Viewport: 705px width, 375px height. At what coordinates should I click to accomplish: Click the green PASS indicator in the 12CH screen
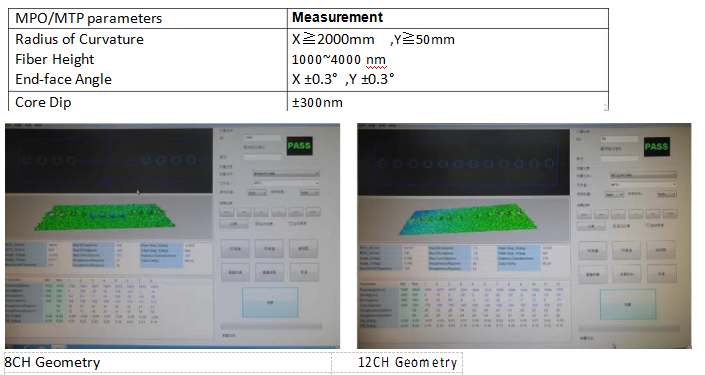point(656,147)
